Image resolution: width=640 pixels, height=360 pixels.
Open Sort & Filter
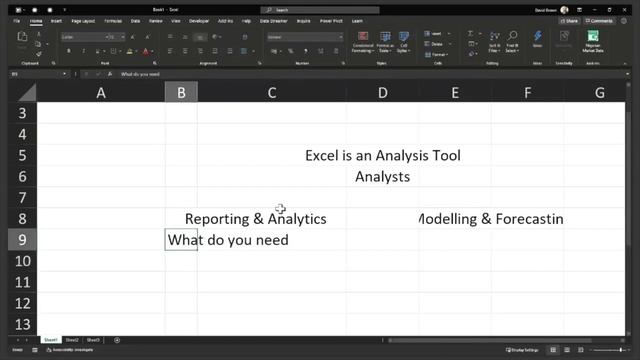coord(494,42)
